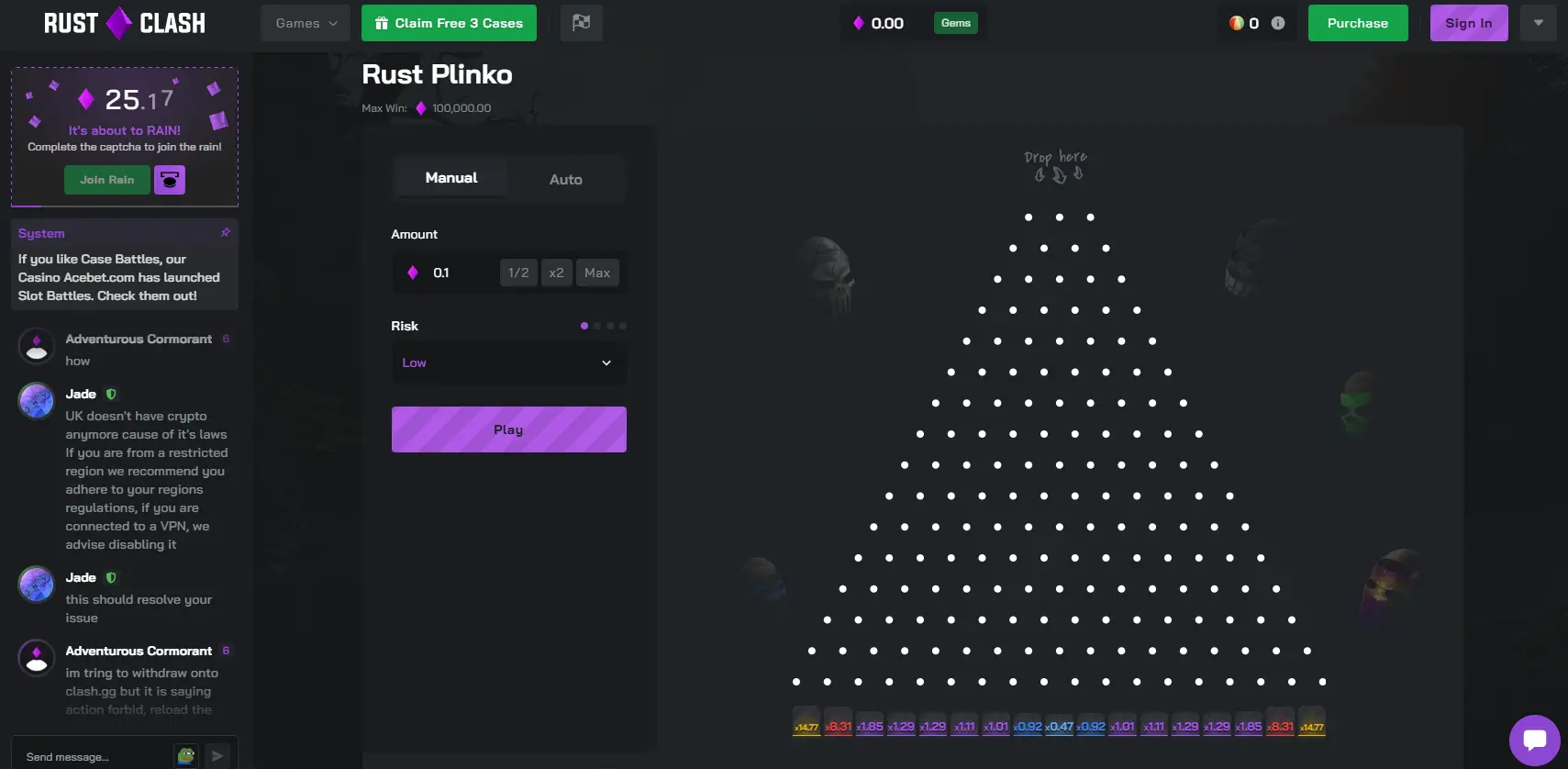Click the Gems currency badge
The height and width of the screenshot is (769, 1568).
click(x=956, y=23)
